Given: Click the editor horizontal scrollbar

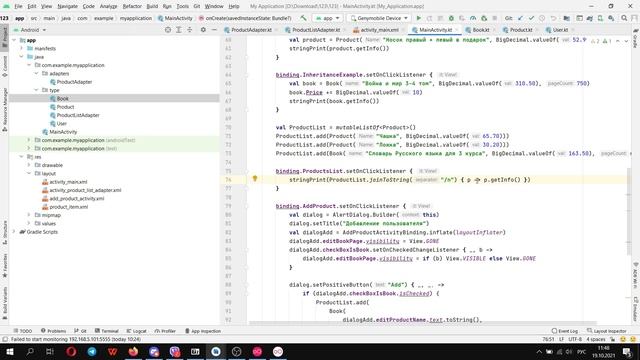Looking at the screenshot, I should point(422,323).
